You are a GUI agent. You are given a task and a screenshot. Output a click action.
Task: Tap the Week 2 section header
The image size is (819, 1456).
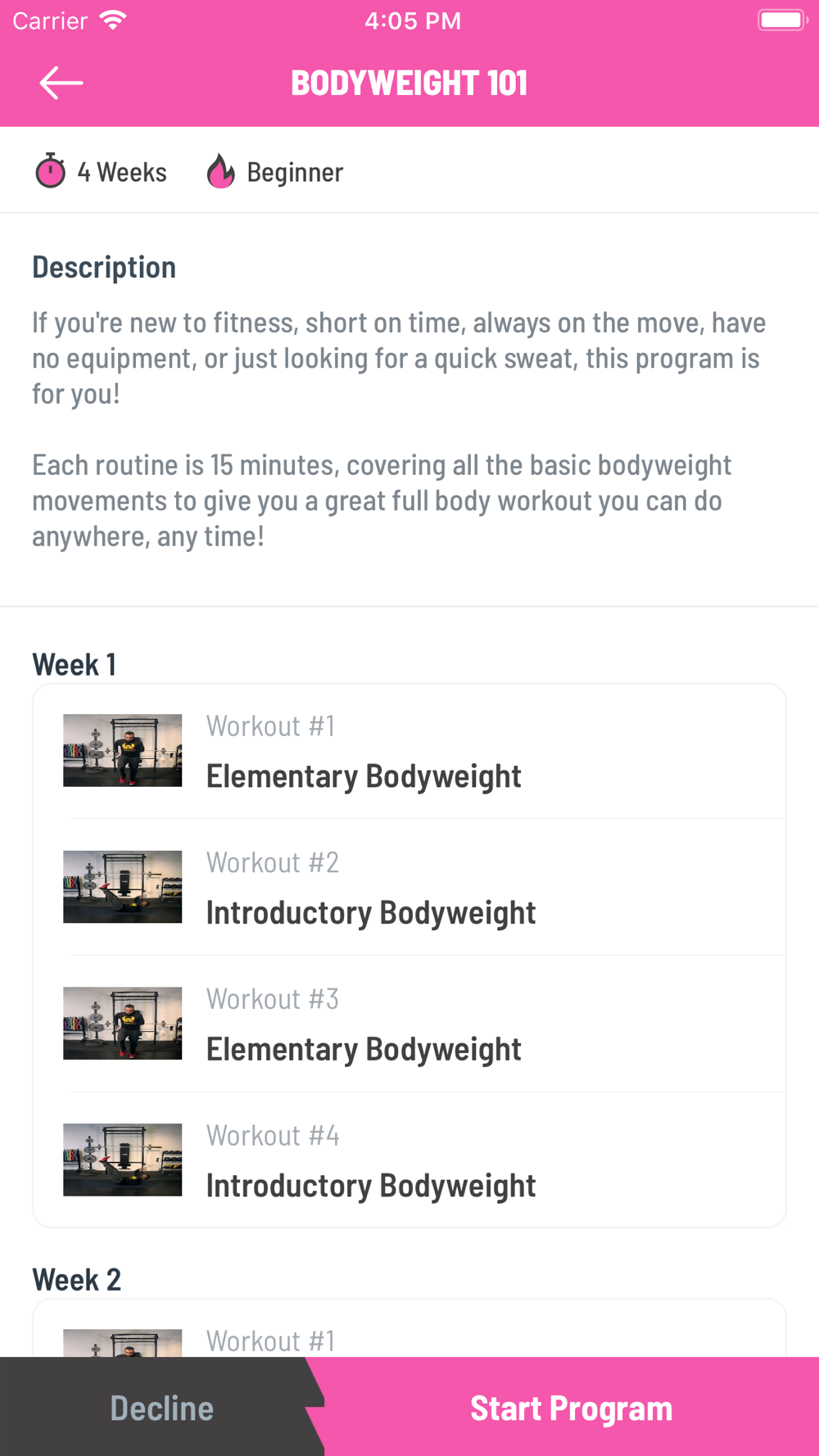click(76, 1279)
